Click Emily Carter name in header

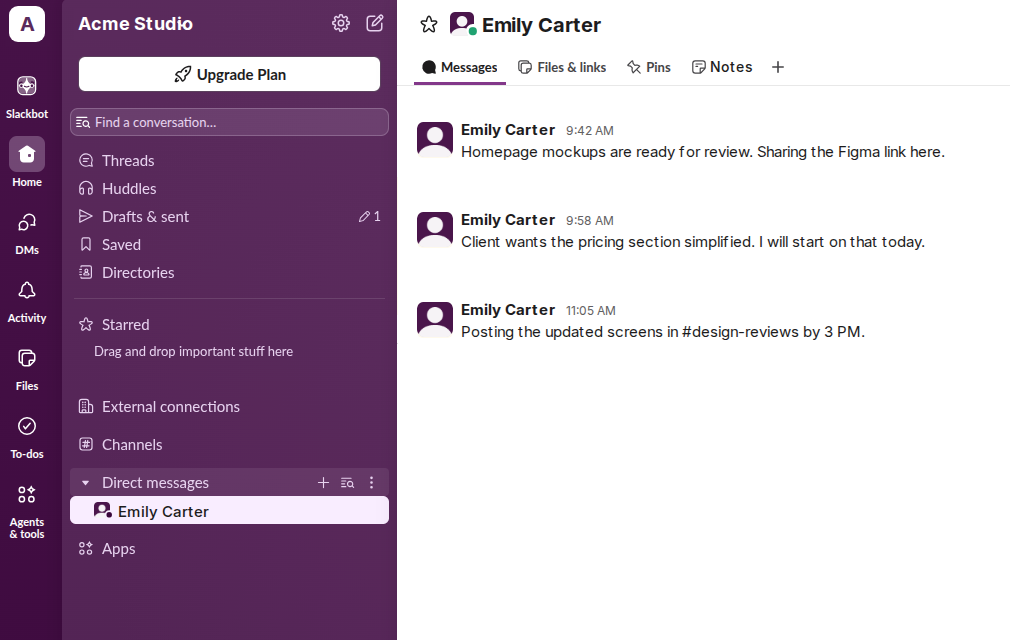[541, 25]
